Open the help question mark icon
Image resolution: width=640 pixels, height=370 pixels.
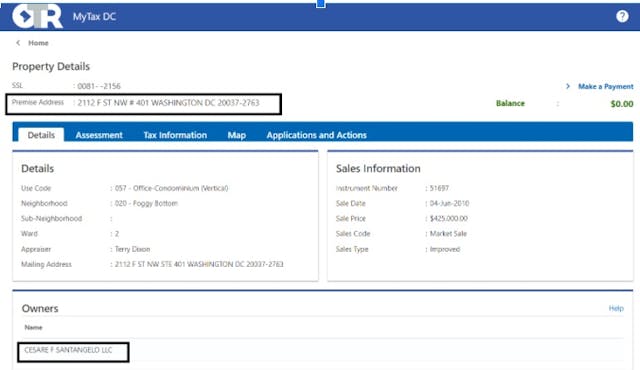(622, 16)
